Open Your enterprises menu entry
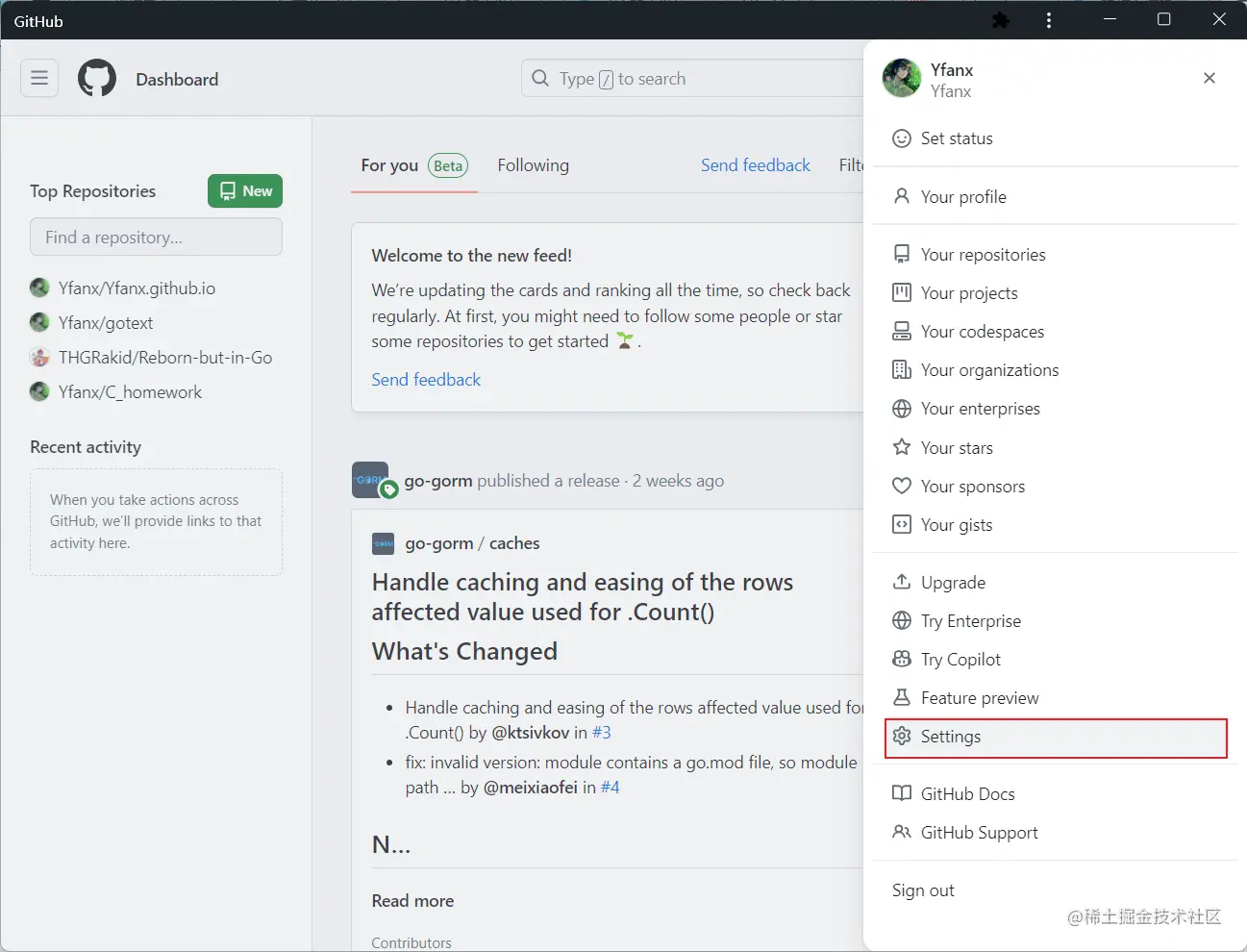 click(1056, 409)
